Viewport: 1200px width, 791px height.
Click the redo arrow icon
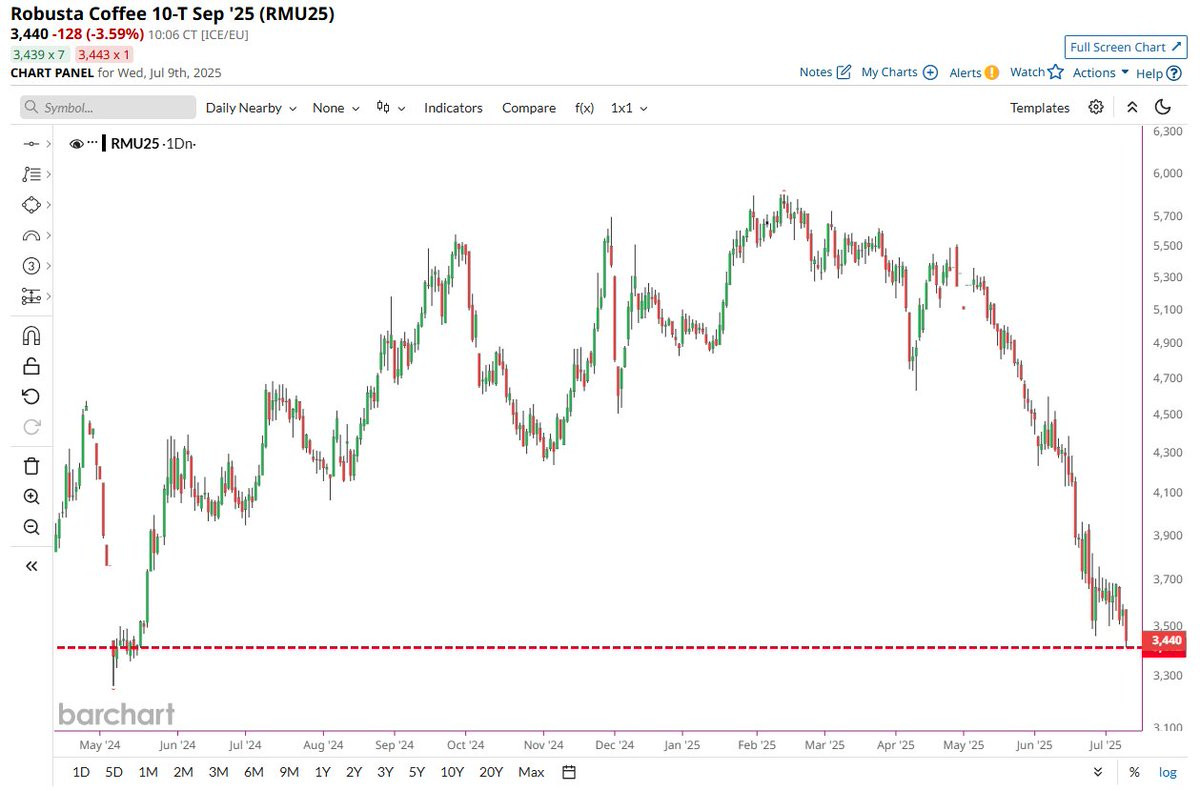coord(31,427)
